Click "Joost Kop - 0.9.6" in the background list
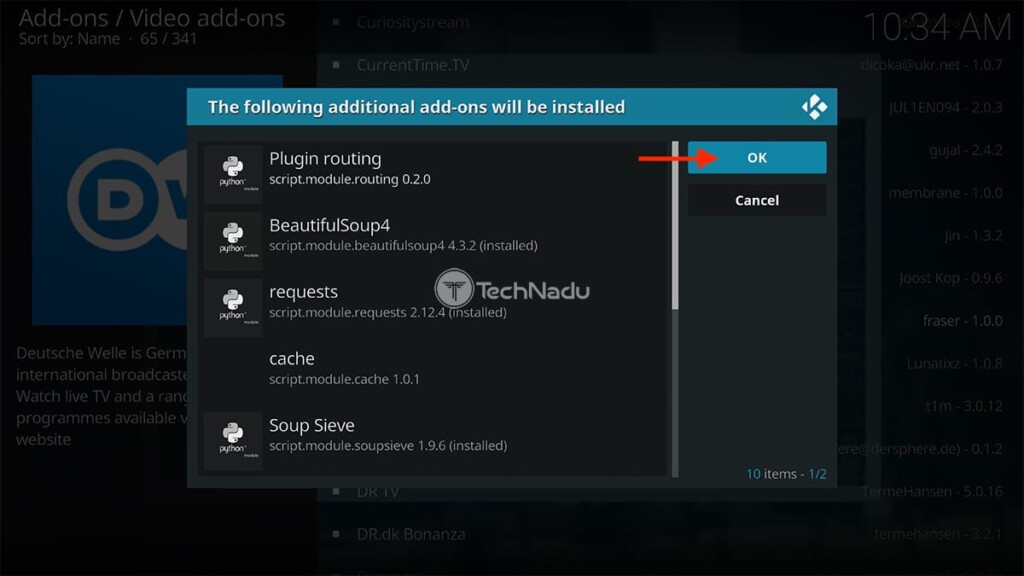 point(951,278)
